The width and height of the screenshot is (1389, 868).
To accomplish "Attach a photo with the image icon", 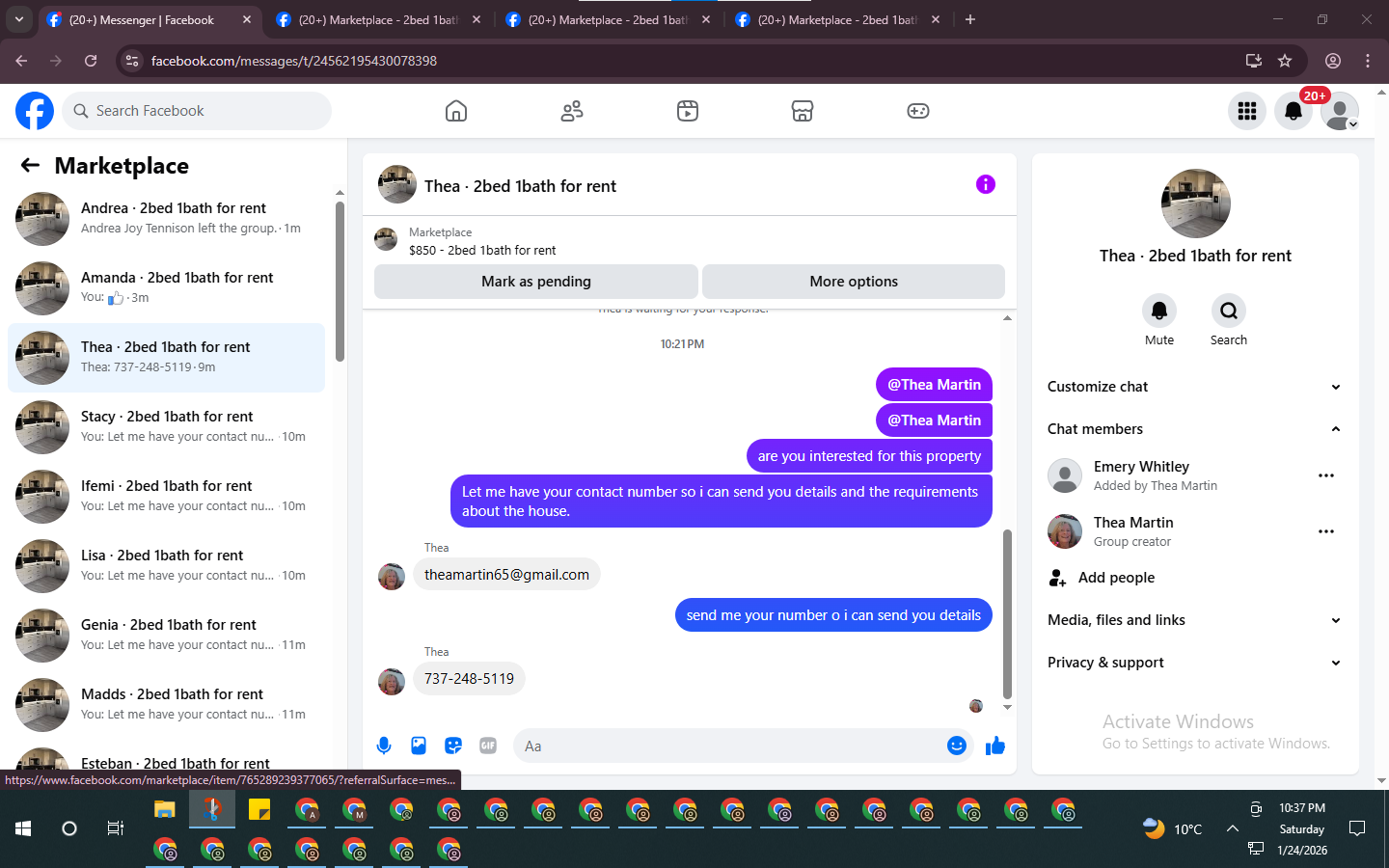I will coord(419,746).
